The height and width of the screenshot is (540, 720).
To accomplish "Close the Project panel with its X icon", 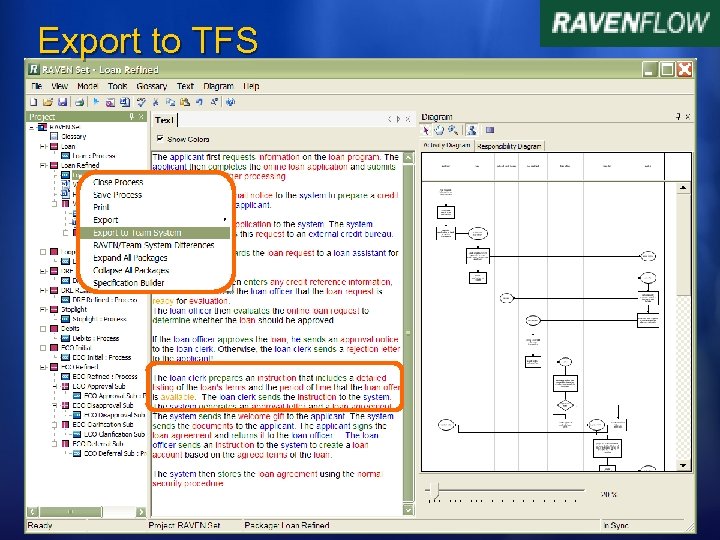I will [x=141, y=117].
